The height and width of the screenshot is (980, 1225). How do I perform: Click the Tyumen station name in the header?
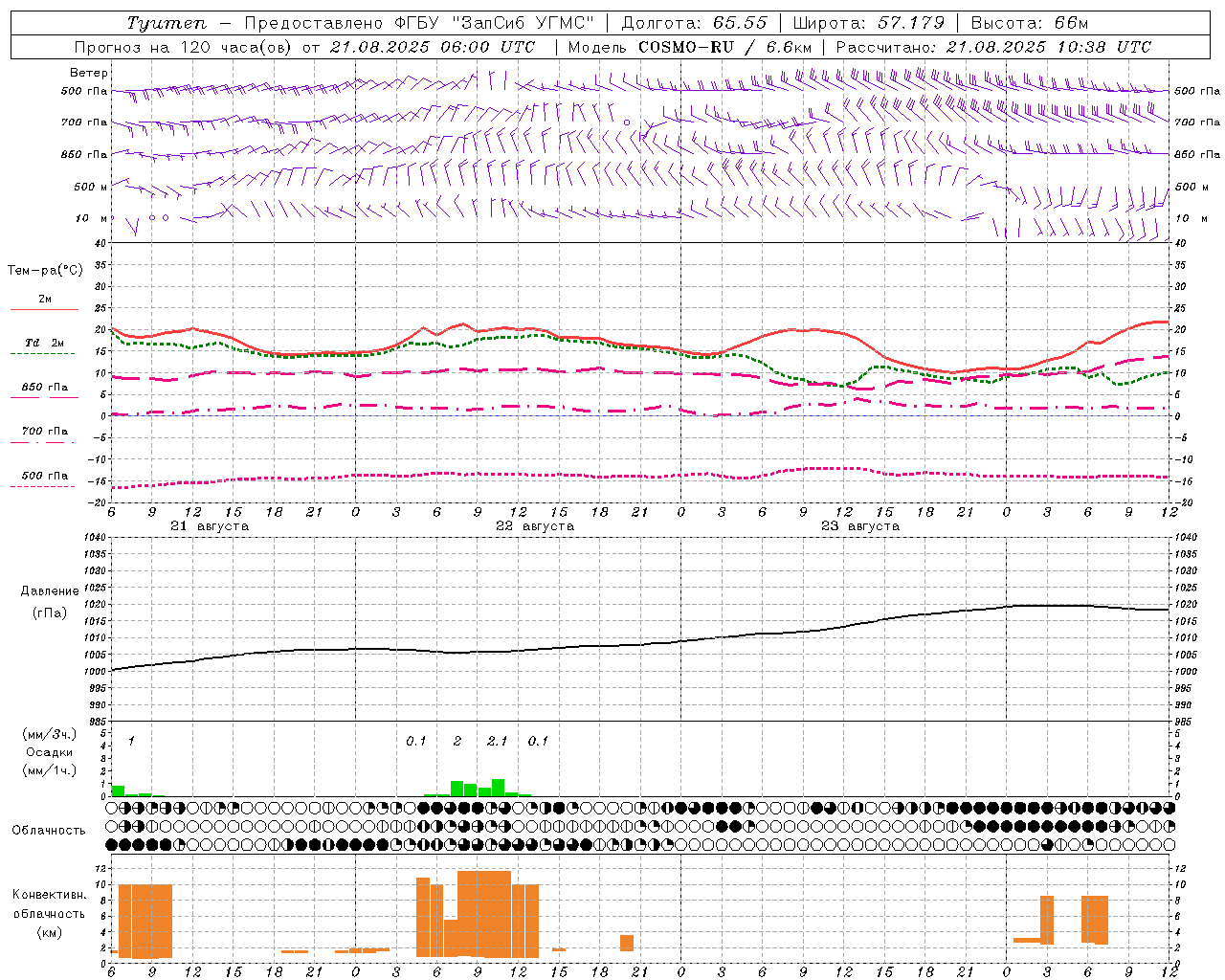pyautogui.click(x=167, y=23)
